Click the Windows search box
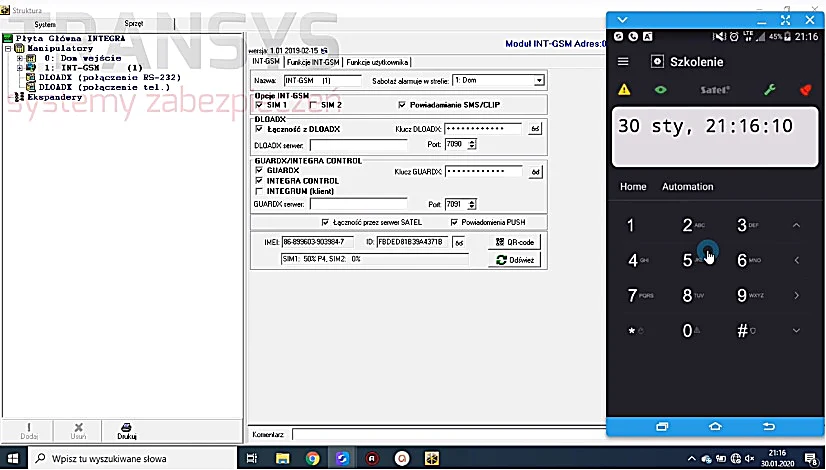The width and height of the screenshot is (826, 470). click(x=133, y=458)
